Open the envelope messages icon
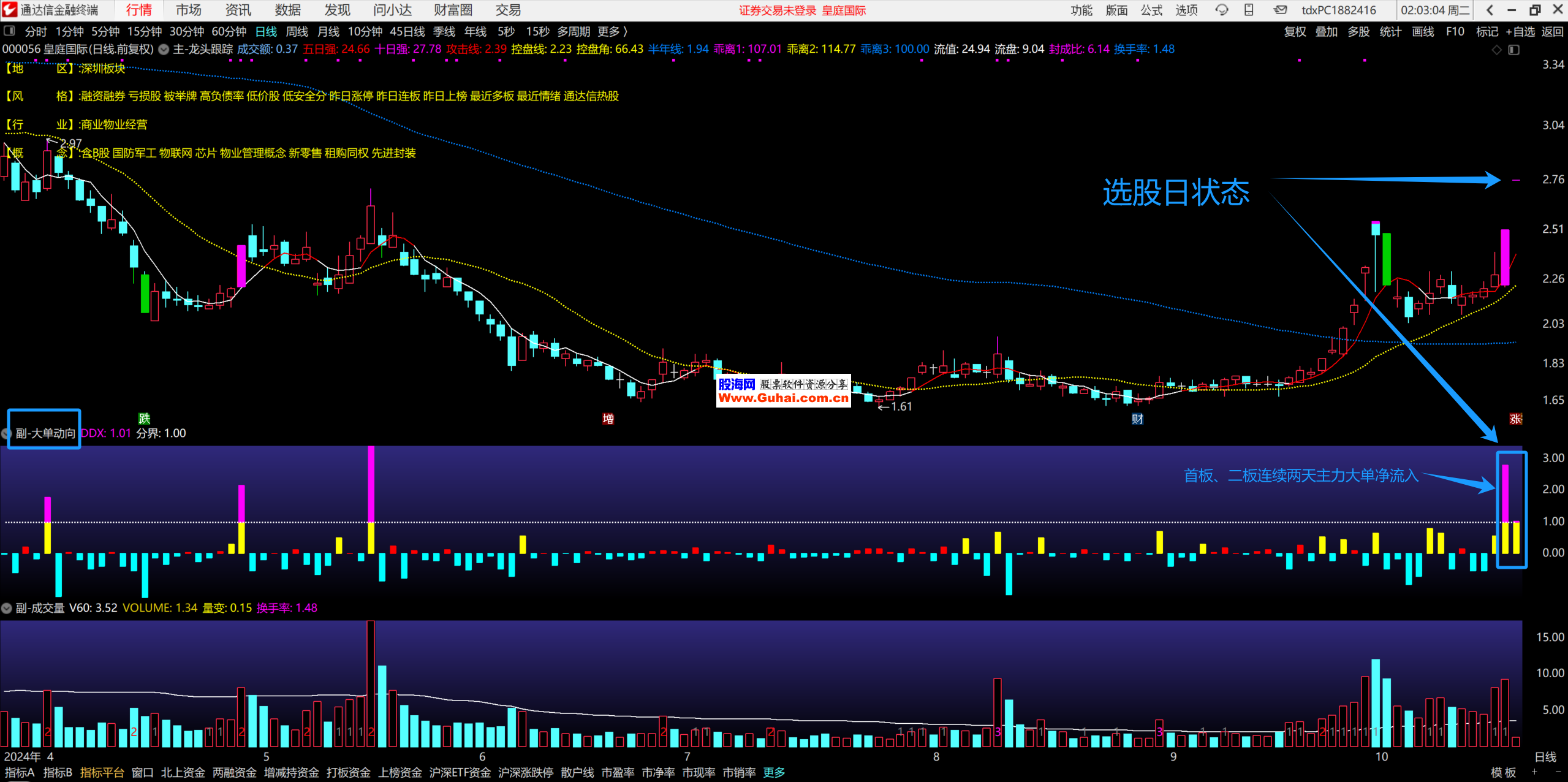The width and height of the screenshot is (1568, 782). (1280, 10)
